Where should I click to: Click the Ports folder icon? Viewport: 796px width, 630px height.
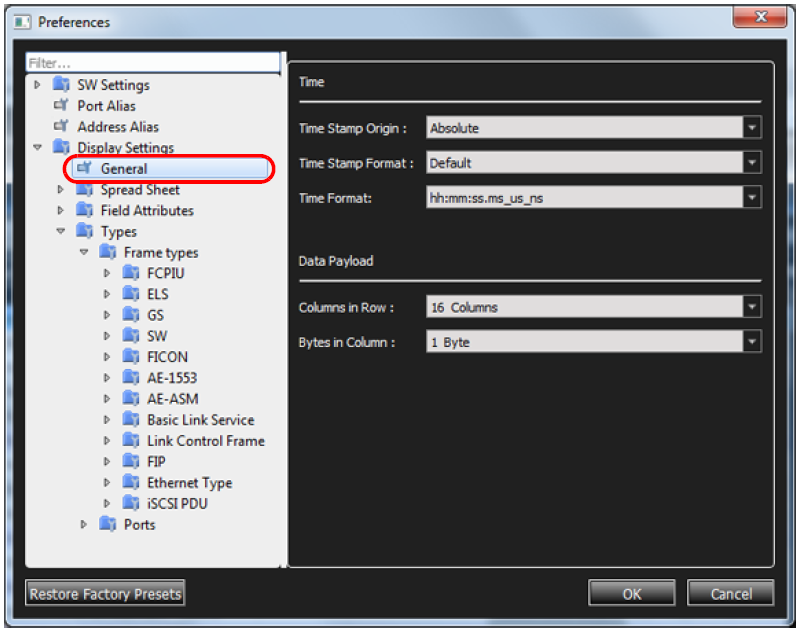(108, 524)
